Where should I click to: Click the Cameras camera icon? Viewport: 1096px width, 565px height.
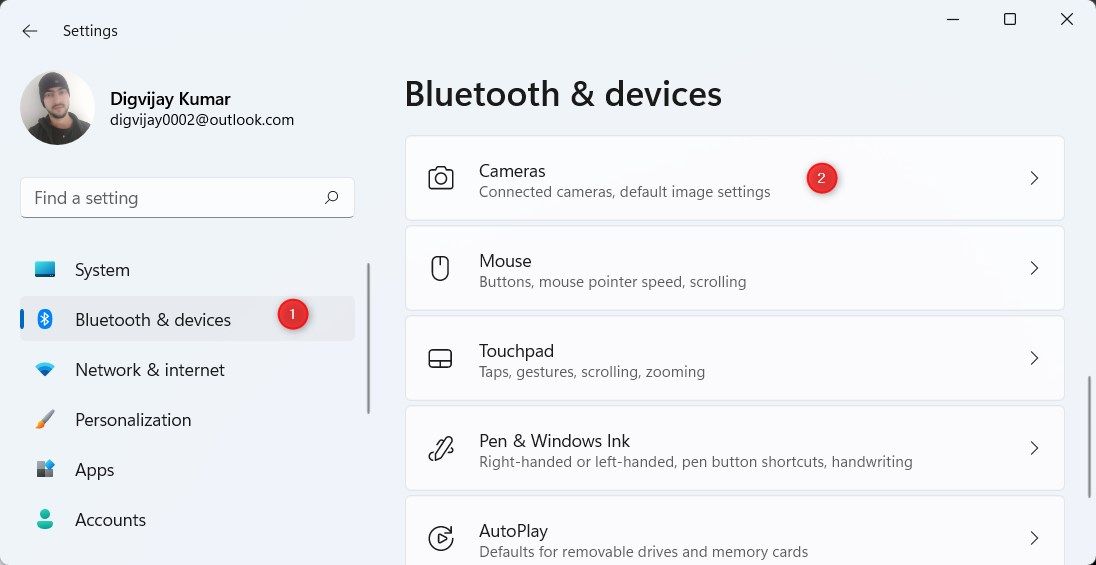coord(440,178)
